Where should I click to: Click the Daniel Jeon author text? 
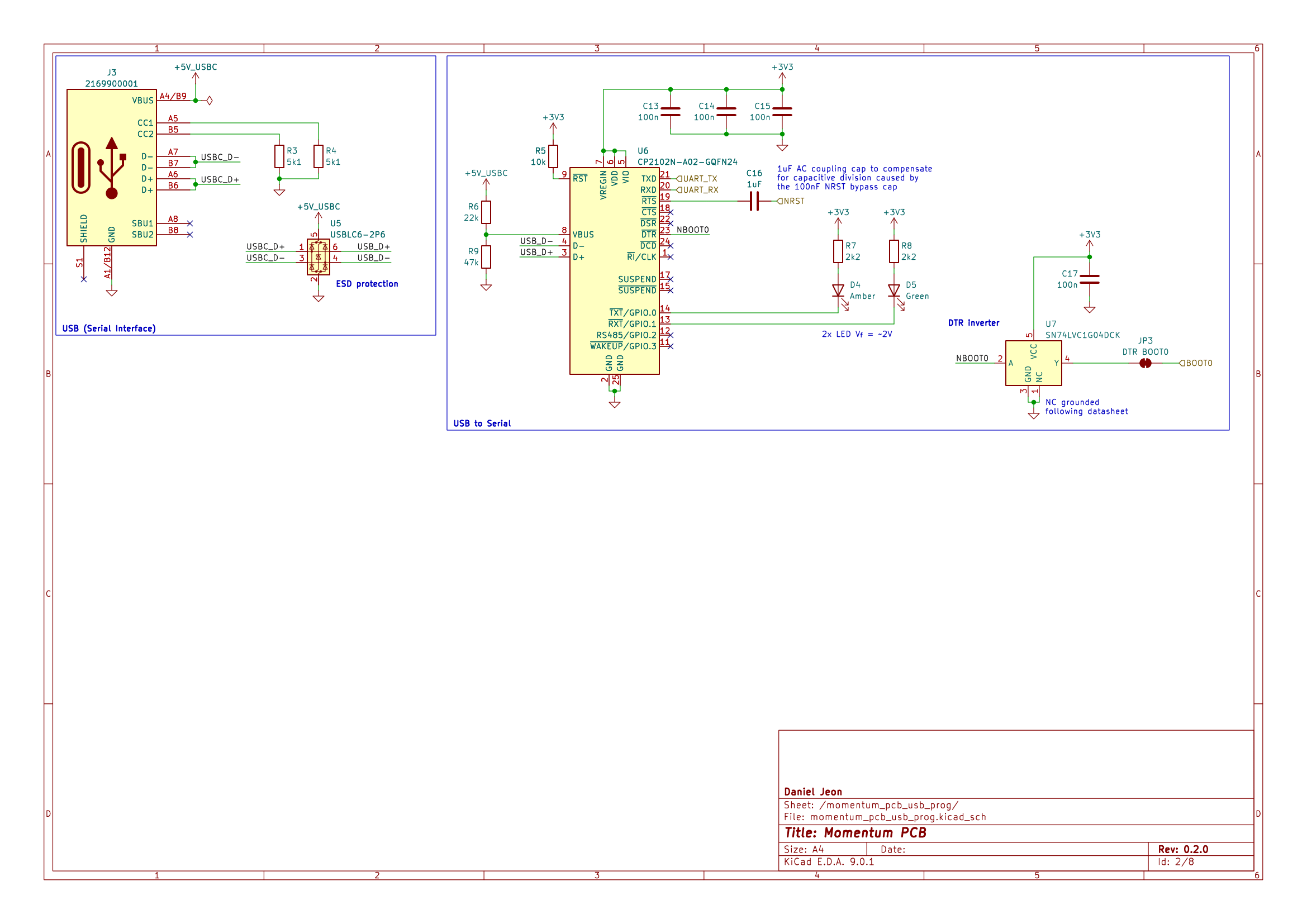814,792
